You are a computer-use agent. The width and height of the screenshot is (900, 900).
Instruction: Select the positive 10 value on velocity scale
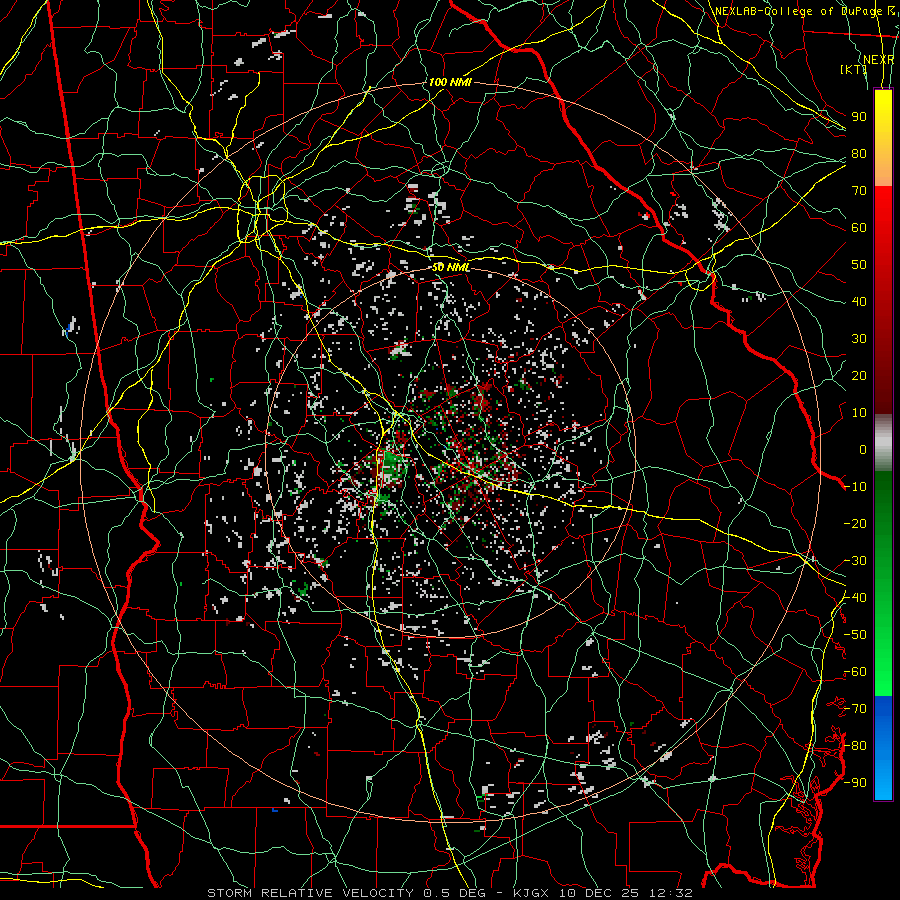tap(859, 413)
